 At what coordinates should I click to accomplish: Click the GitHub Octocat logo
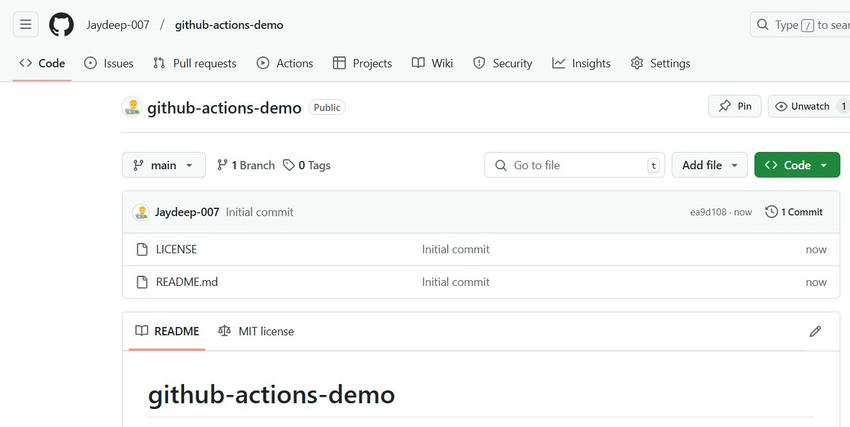tap(61, 25)
